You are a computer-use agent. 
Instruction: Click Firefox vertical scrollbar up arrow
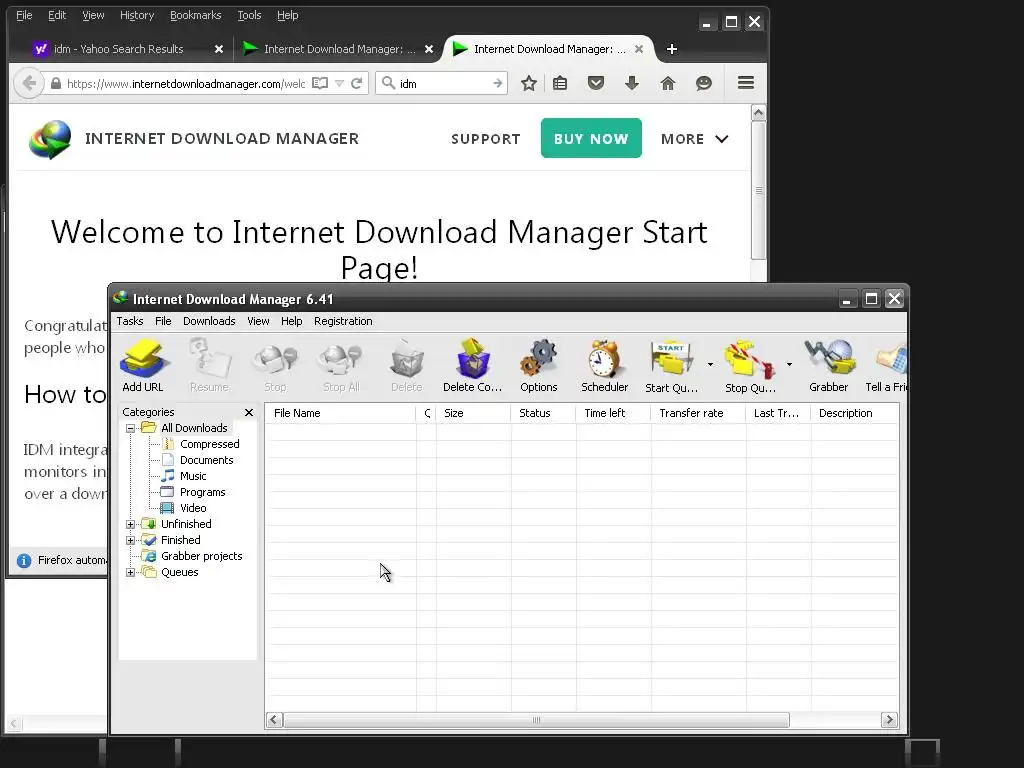(758, 112)
